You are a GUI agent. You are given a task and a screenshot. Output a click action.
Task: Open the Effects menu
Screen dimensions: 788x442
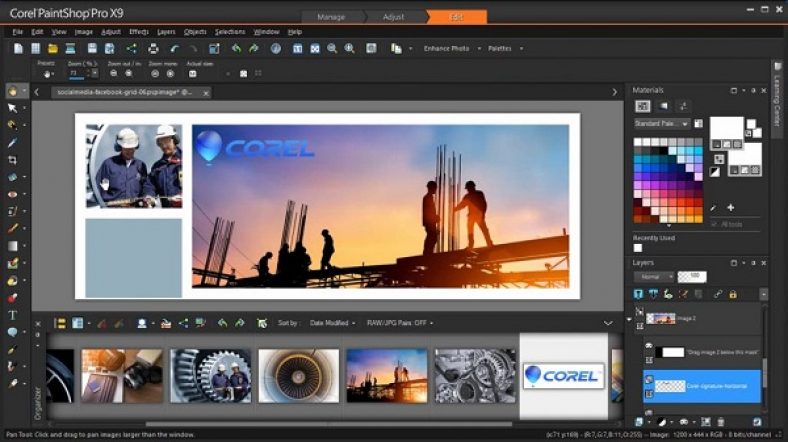tap(139, 32)
